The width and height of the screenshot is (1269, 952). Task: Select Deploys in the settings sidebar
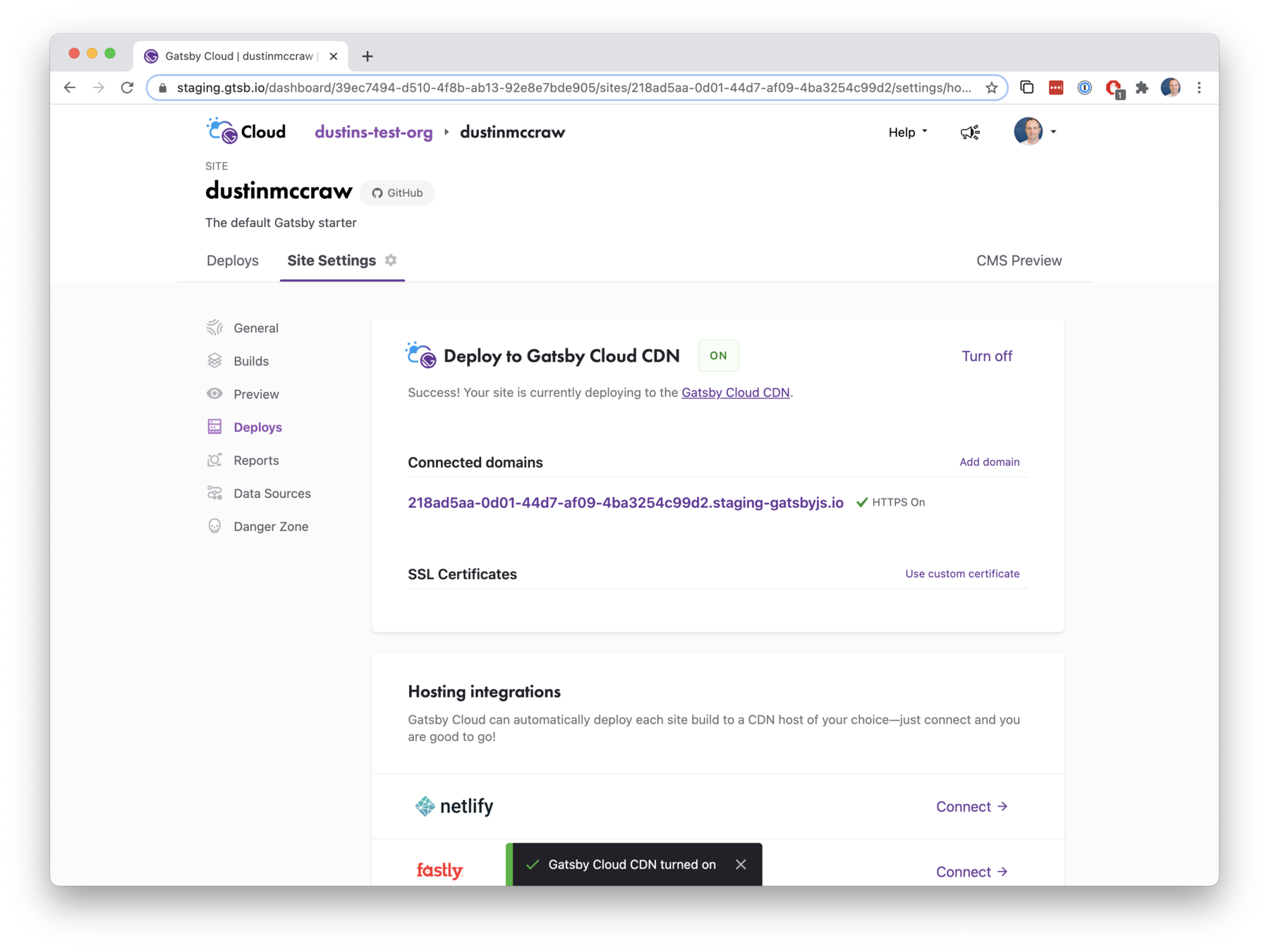click(x=244, y=427)
